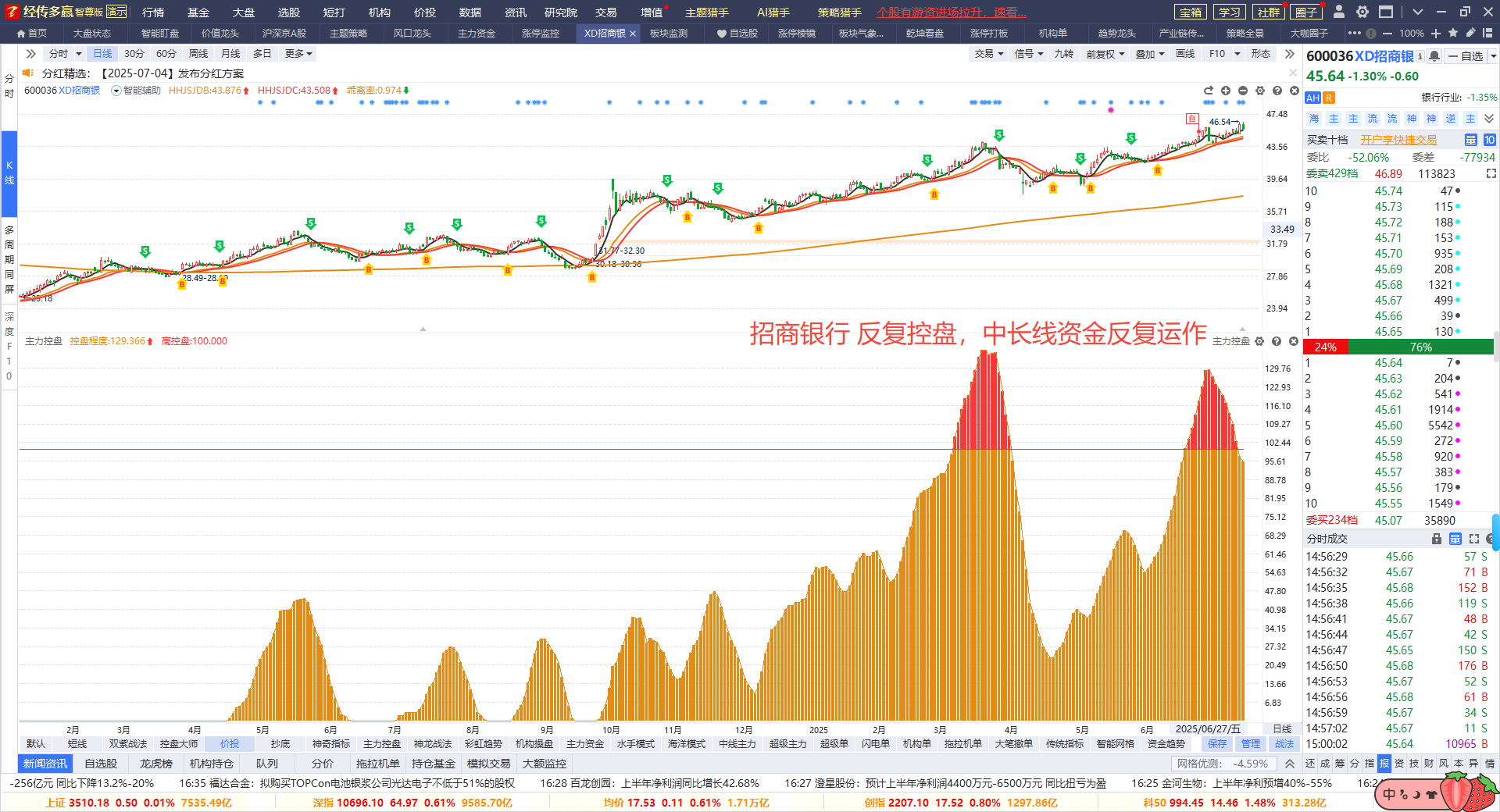Viewport: 1500px width, 812px height.
Task: Open the 研究院 menu
Action: [561, 12]
